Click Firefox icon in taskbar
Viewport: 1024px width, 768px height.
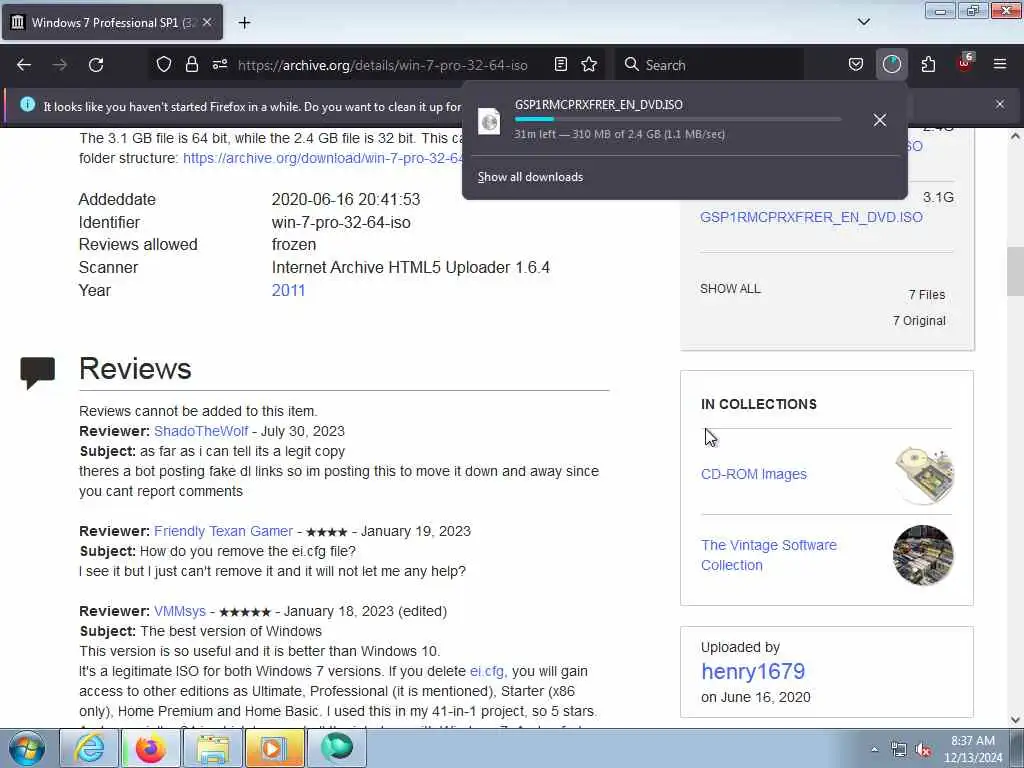150,748
